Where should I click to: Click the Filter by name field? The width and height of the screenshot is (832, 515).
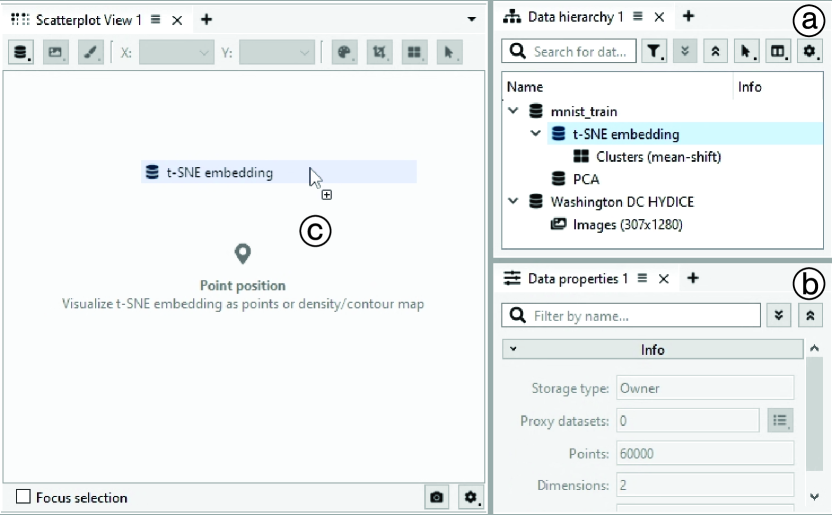[631, 316]
